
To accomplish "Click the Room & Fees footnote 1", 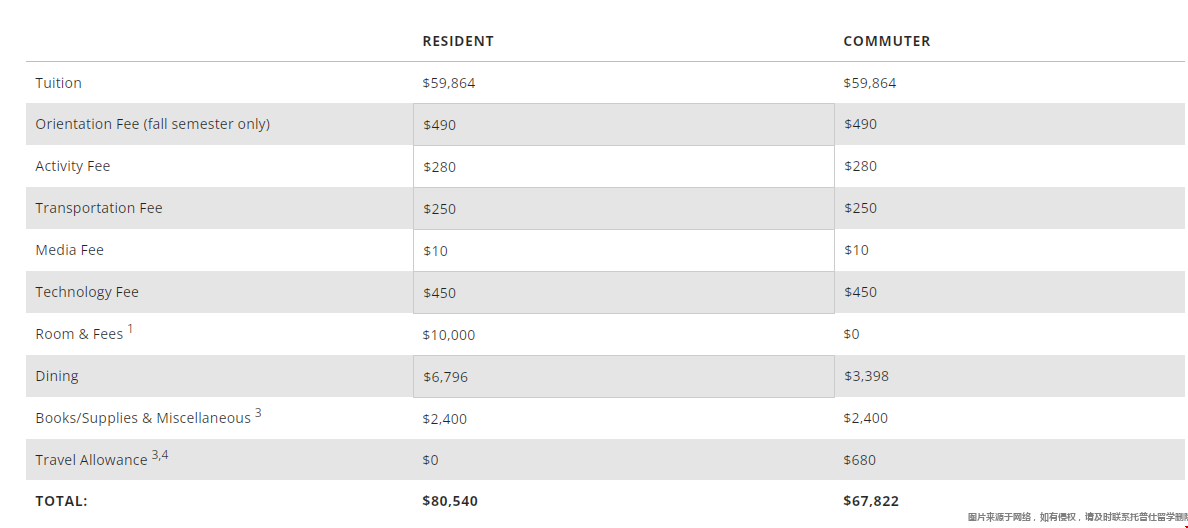I will point(130,328).
